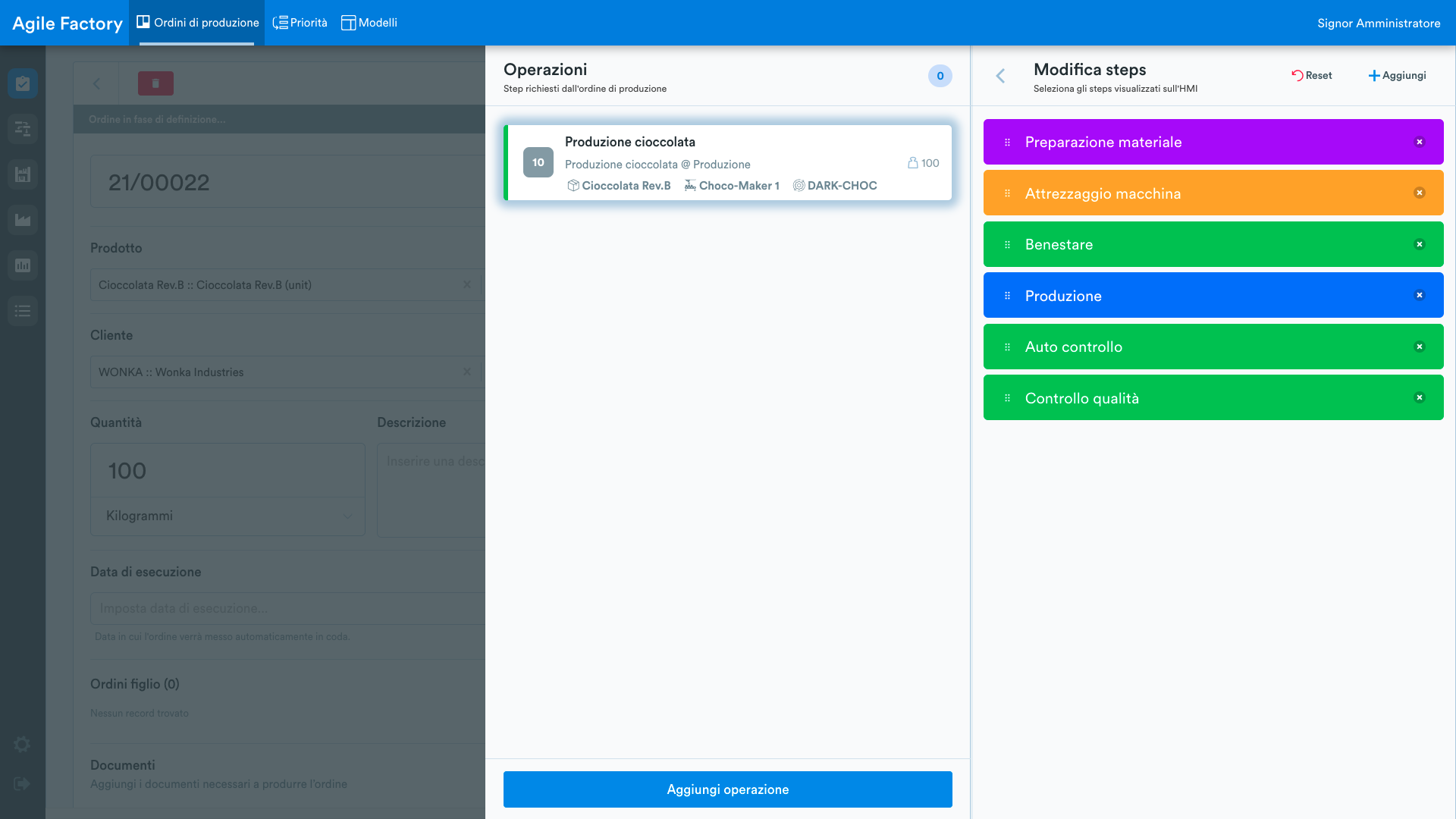Click the Choco-Maker 1 machine icon

click(690, 185)
